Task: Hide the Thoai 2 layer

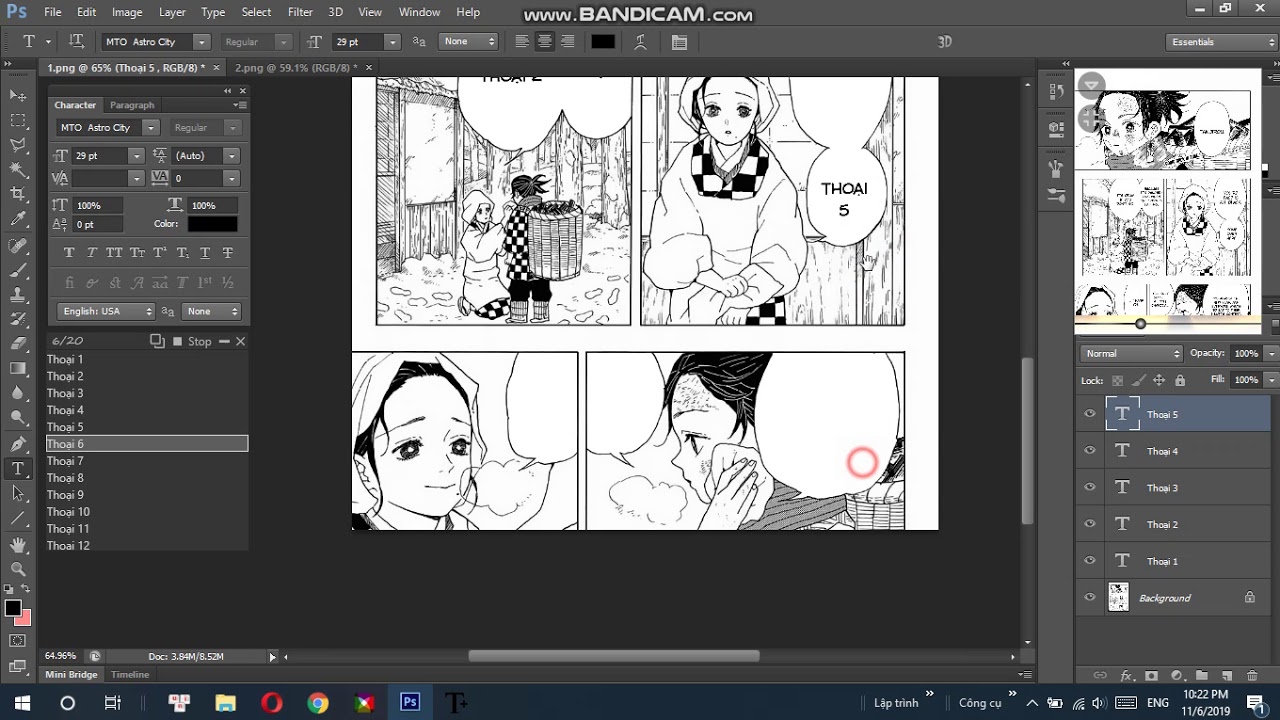Action: 1090,524
